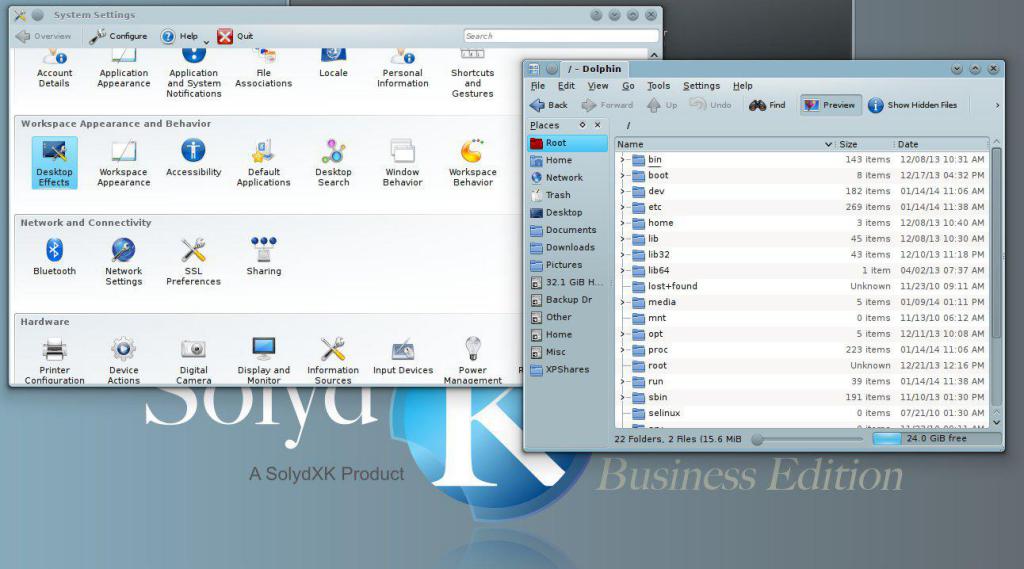Viewport: 1024px width, 569px height.
Task: Open Shortcuts and Gestures settings
Action: coord(472,74)
